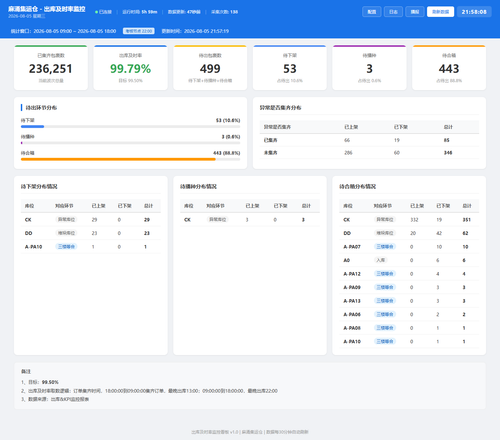Image resolution: width=500 pixels, height=440 pixels.
Task: Click the white 22:00 cutoff badge in the header
Action: [139, 31]
